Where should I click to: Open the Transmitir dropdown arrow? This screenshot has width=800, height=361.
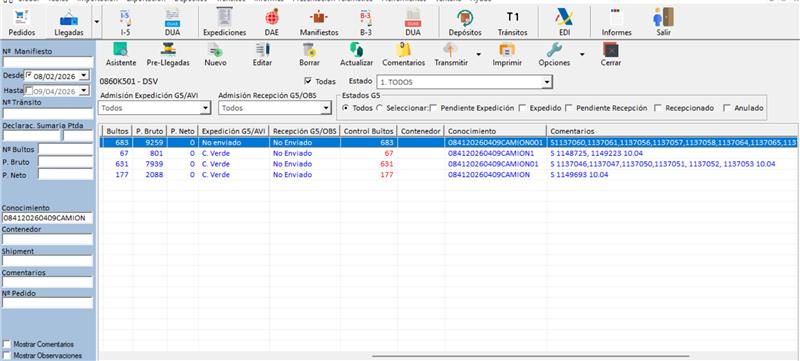point(479,54)
